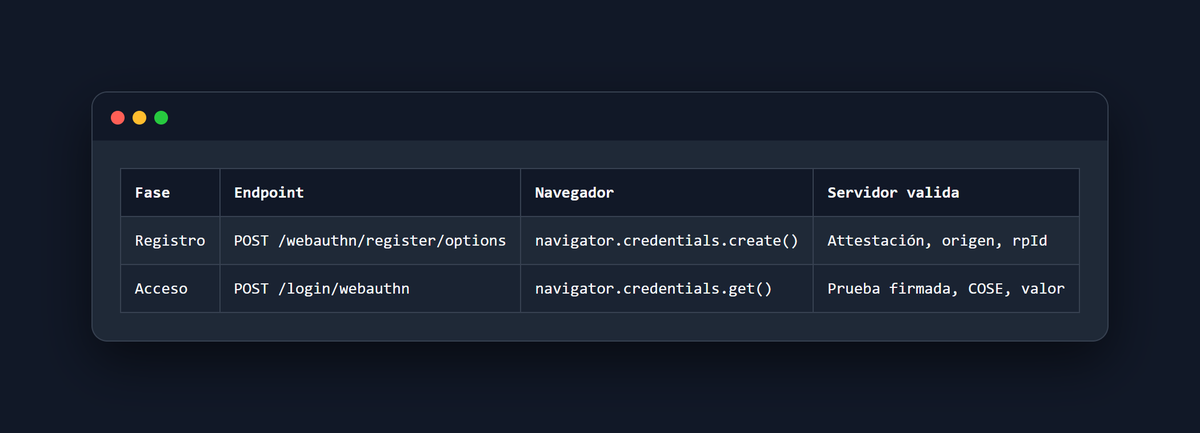This screenshot has height=433, width=1200.
Task: Click "POST /webauthn/register/options" cell
Action: point(370,241)
